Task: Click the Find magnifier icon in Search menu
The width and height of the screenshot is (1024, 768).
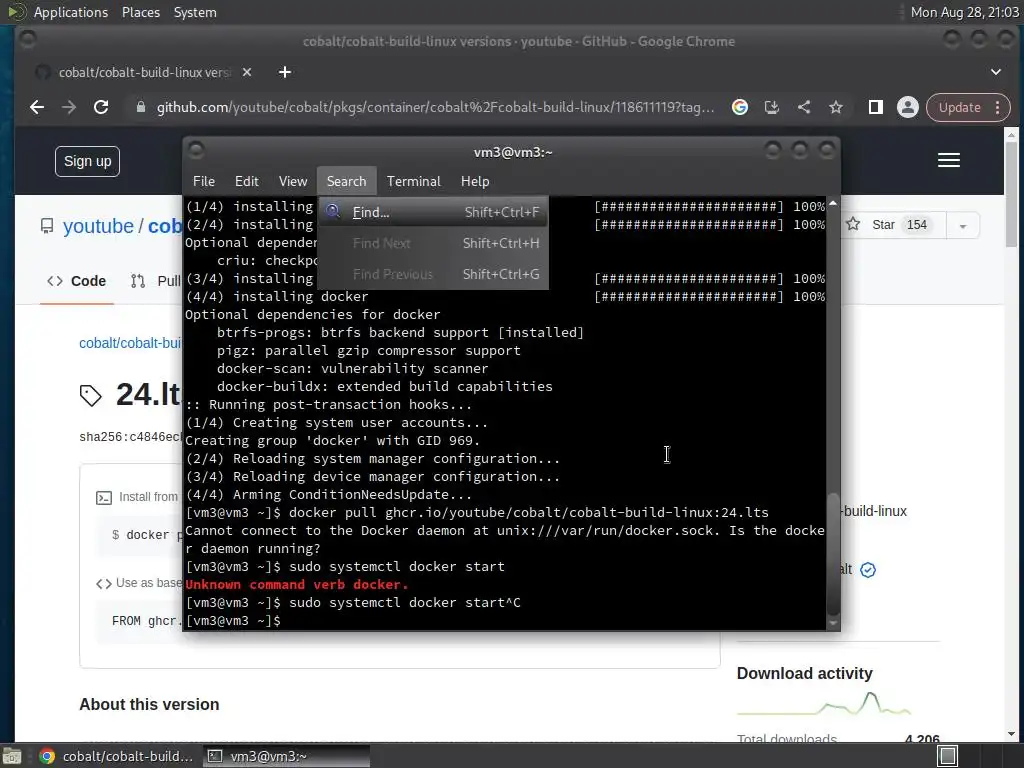Action: tap(333, 211)
